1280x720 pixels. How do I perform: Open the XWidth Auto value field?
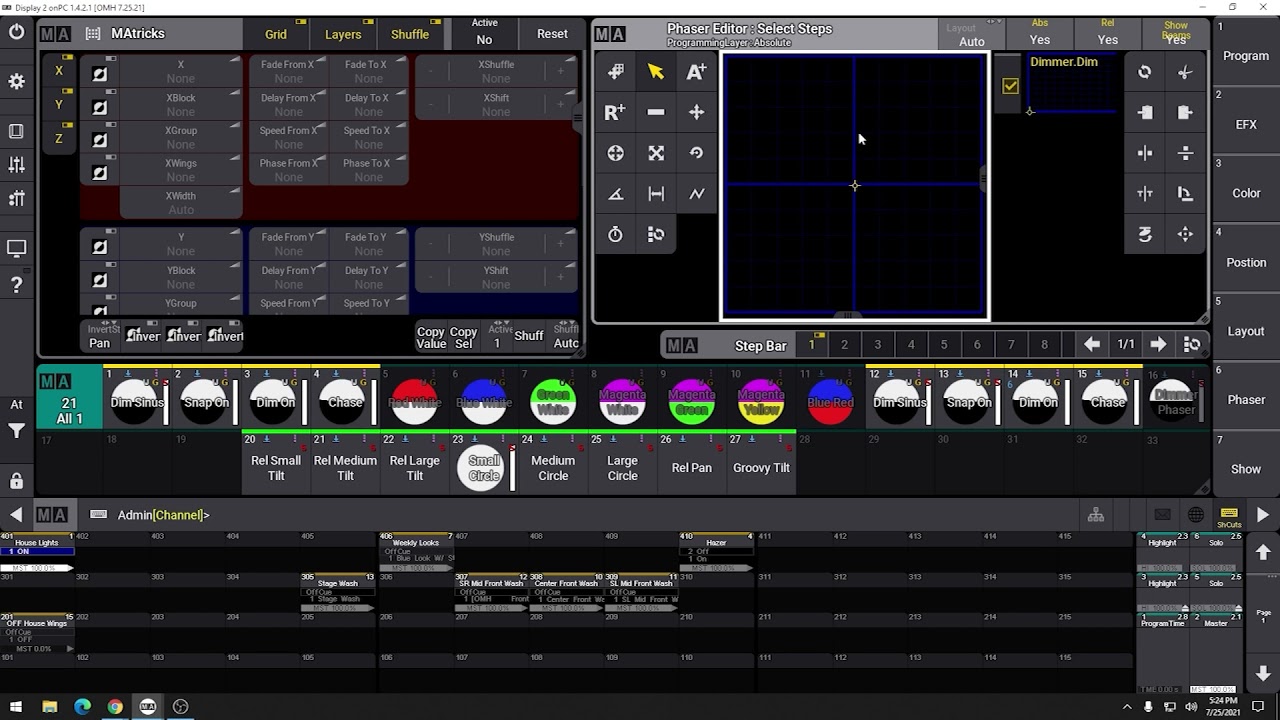click(181, 203)
